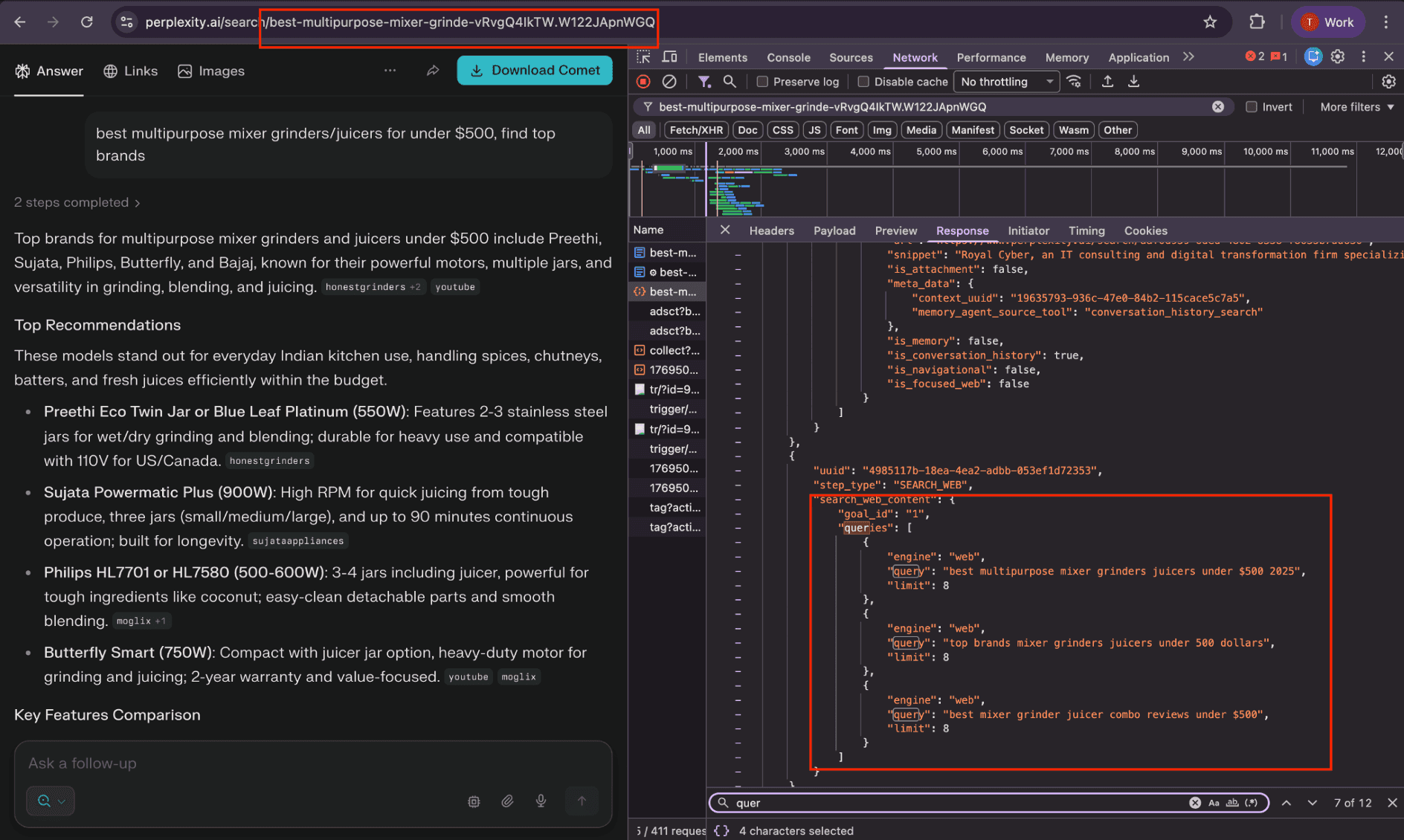
Task: Go back to the previous page
Action: [20, 22]
